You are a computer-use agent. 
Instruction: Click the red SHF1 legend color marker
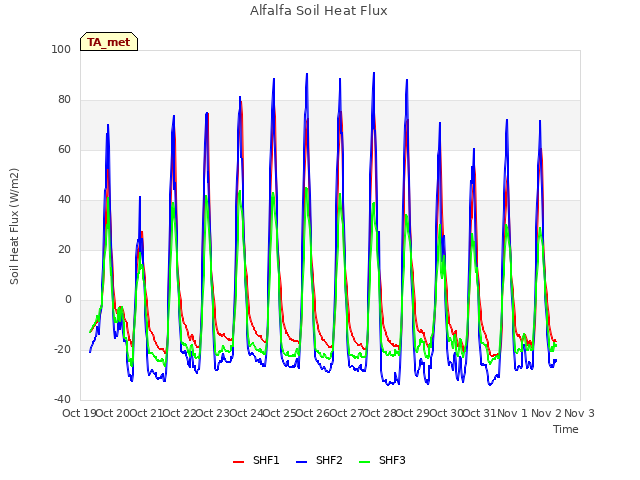click(x=238, y=462)
